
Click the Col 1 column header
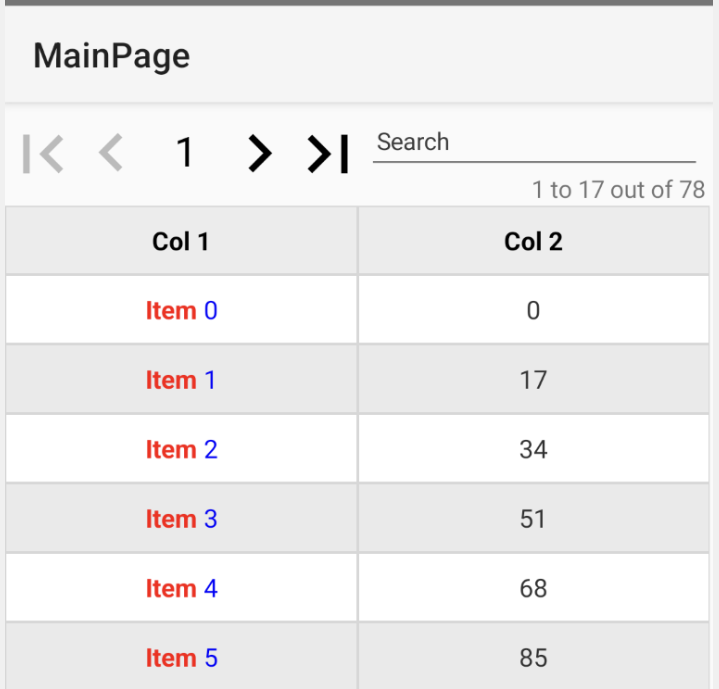point(181,241)
